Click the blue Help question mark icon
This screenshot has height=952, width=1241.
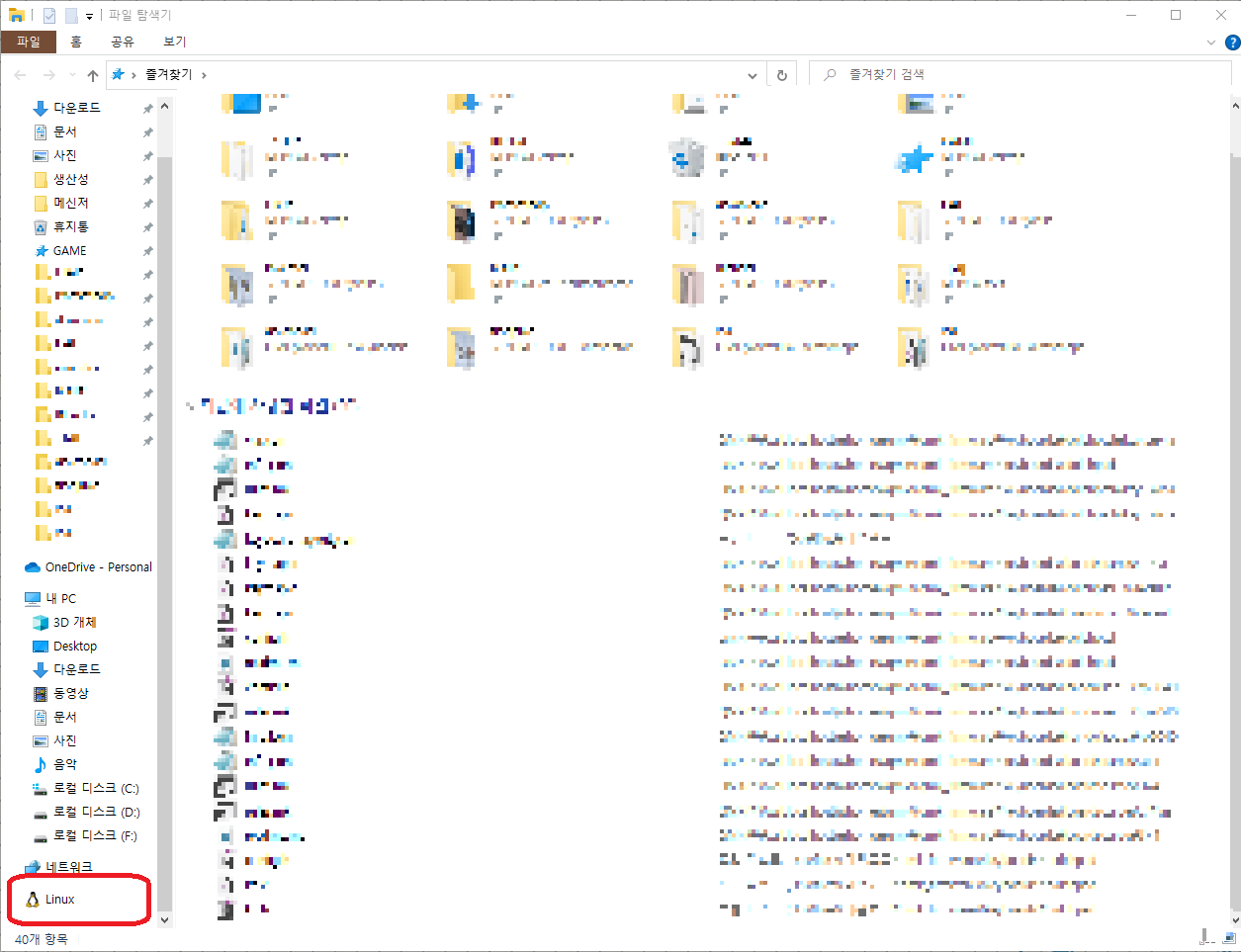click(1232, 43)
